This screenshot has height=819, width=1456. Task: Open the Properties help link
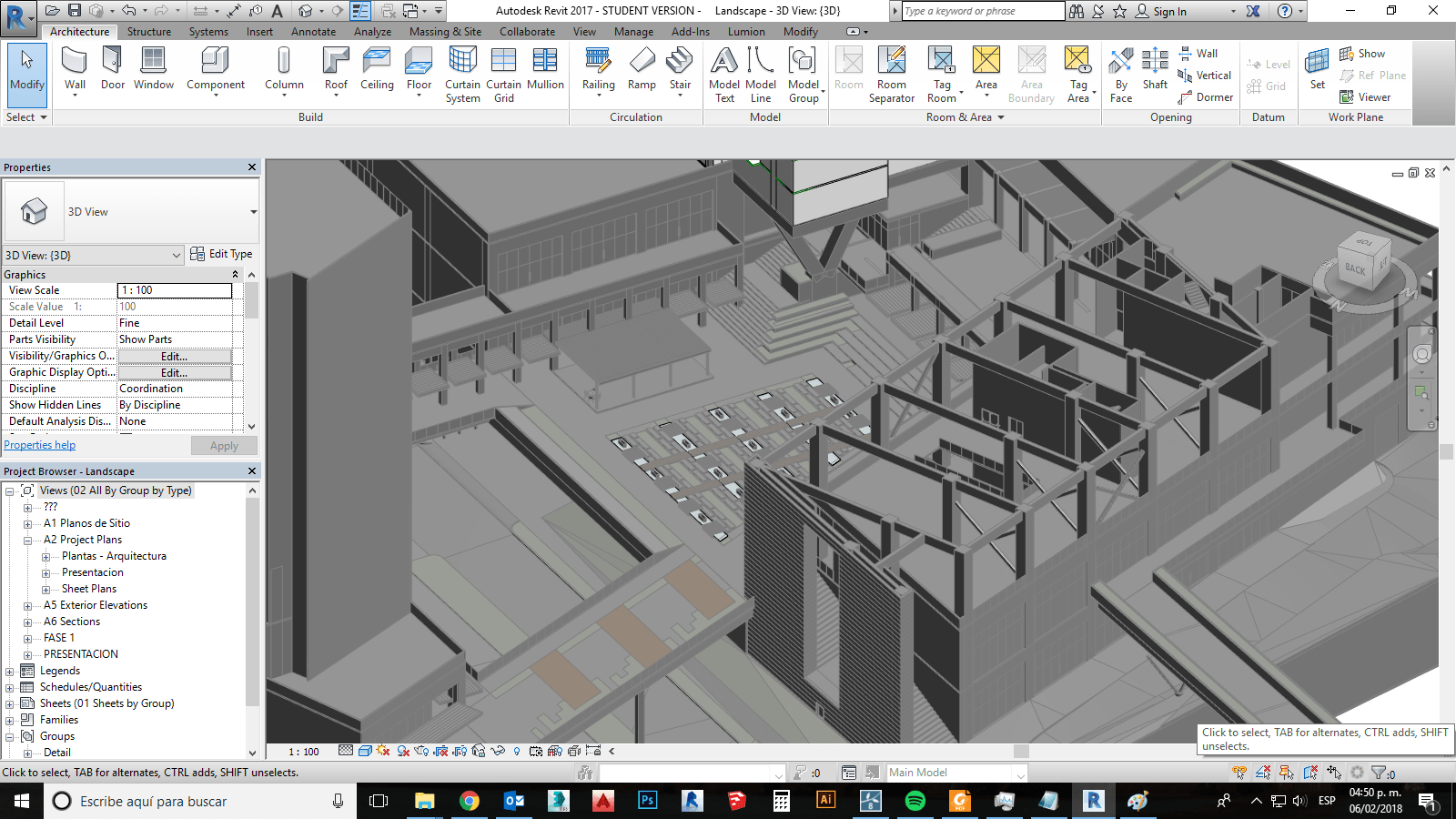[40, 445]
